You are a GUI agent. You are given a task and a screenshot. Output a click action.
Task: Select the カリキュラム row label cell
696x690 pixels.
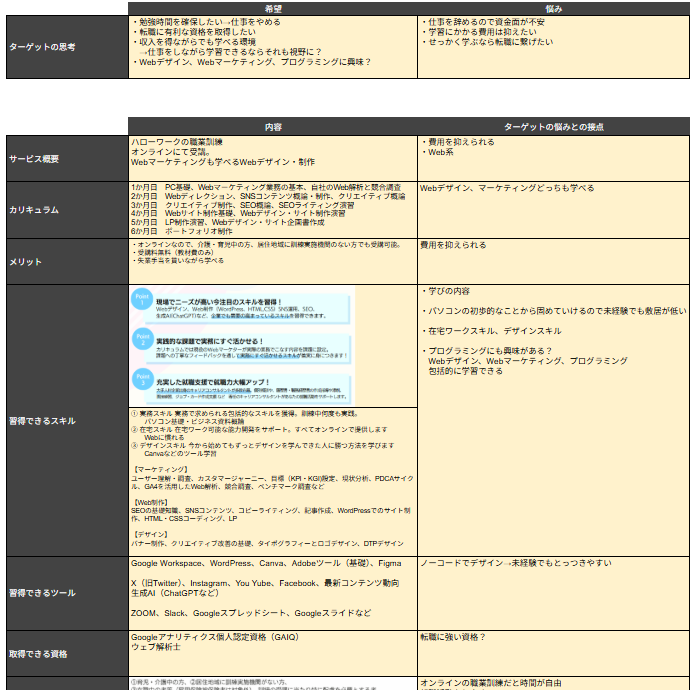coord(66,210)
